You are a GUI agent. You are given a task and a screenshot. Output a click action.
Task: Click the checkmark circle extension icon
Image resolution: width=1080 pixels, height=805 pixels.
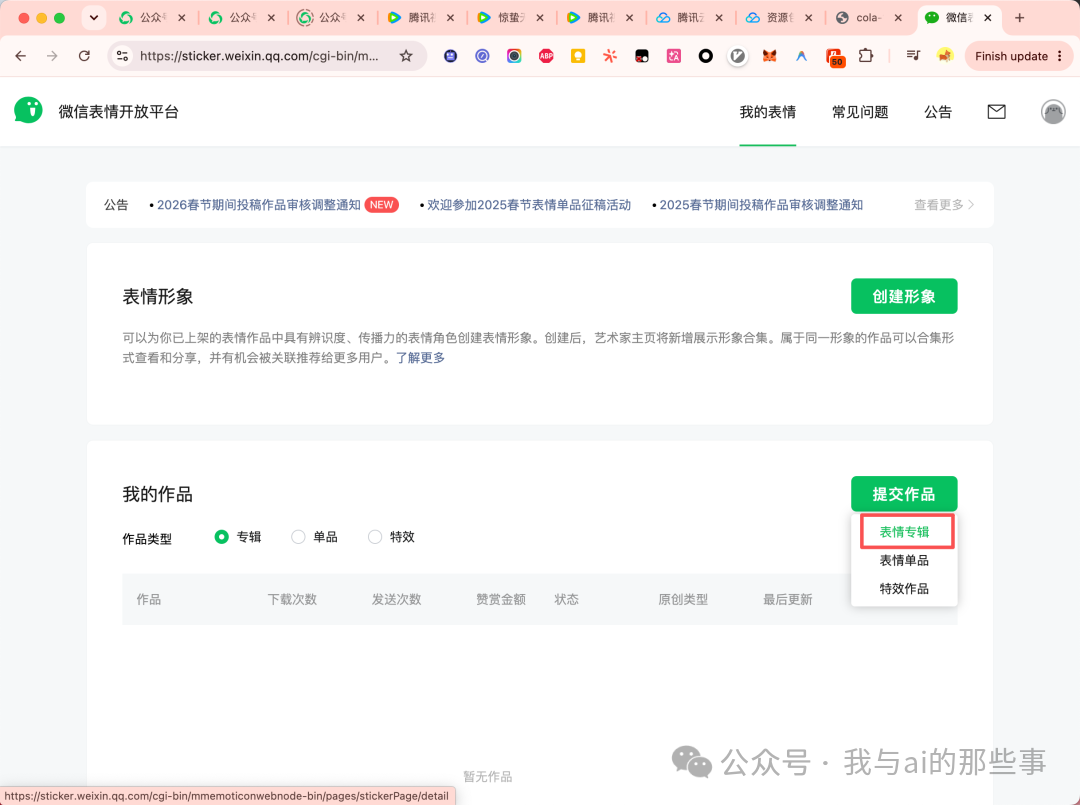(x=738, y=56)
